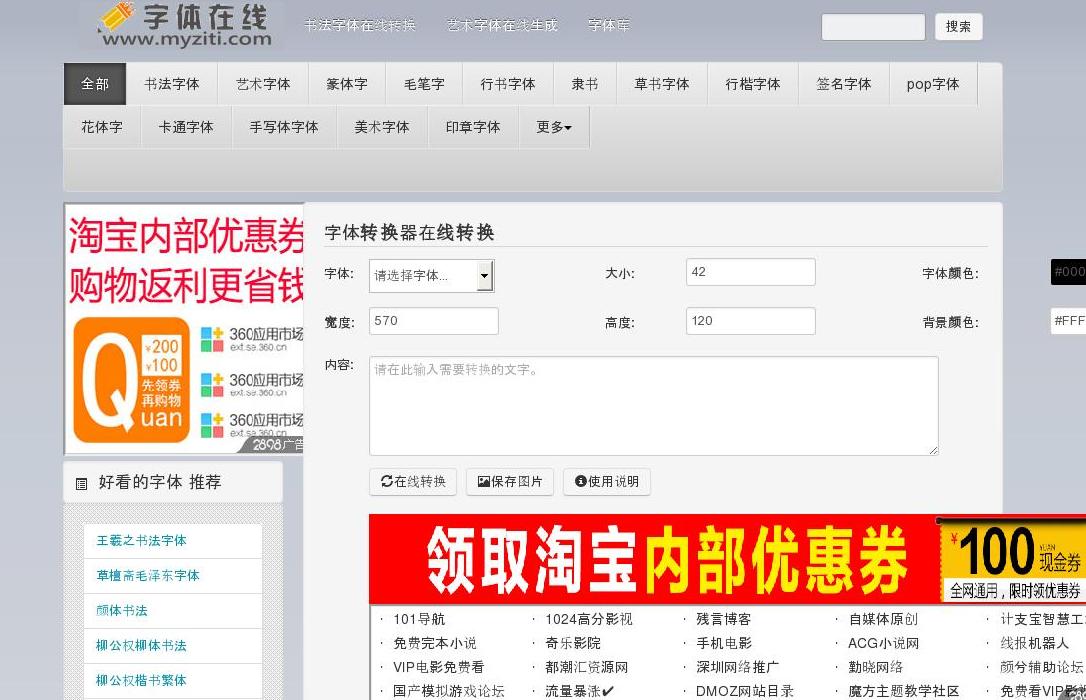Click the 大小 size field showing 42
This screenshot has height=700, width=1086.
click(750, 272)
